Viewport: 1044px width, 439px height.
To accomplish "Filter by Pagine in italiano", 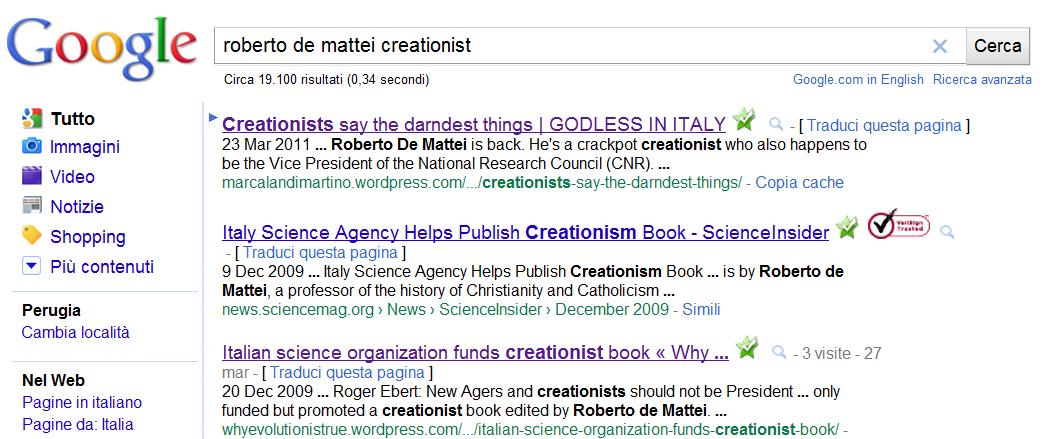I will pos(82,402).
